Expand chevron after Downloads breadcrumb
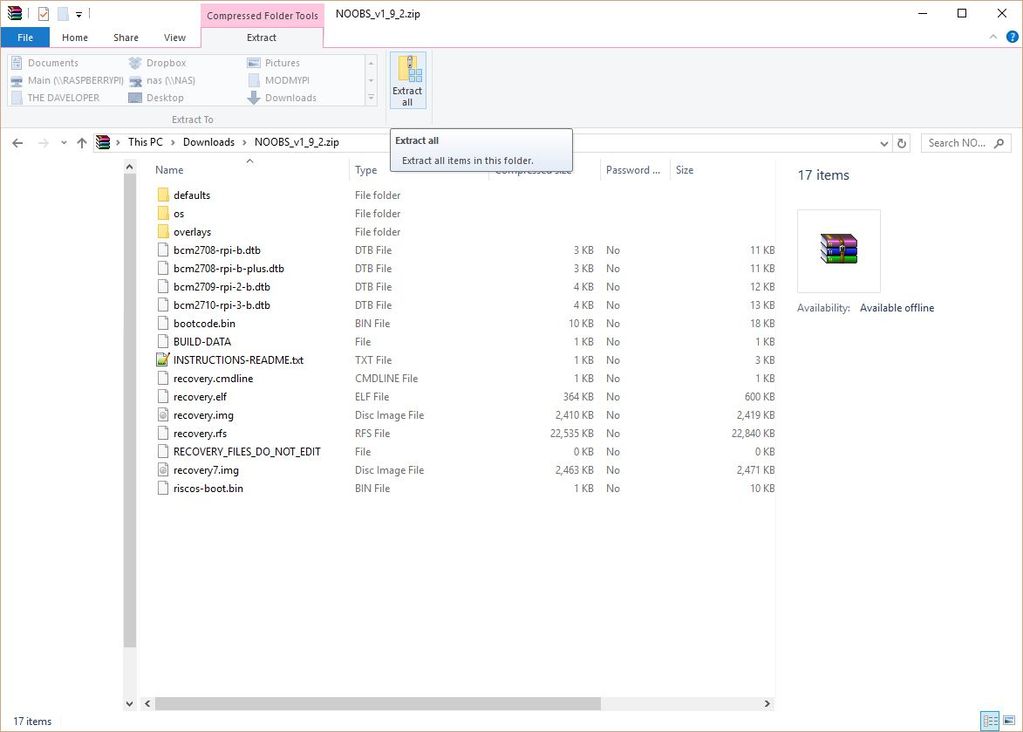1023x732 pixels. coord(245,142)
